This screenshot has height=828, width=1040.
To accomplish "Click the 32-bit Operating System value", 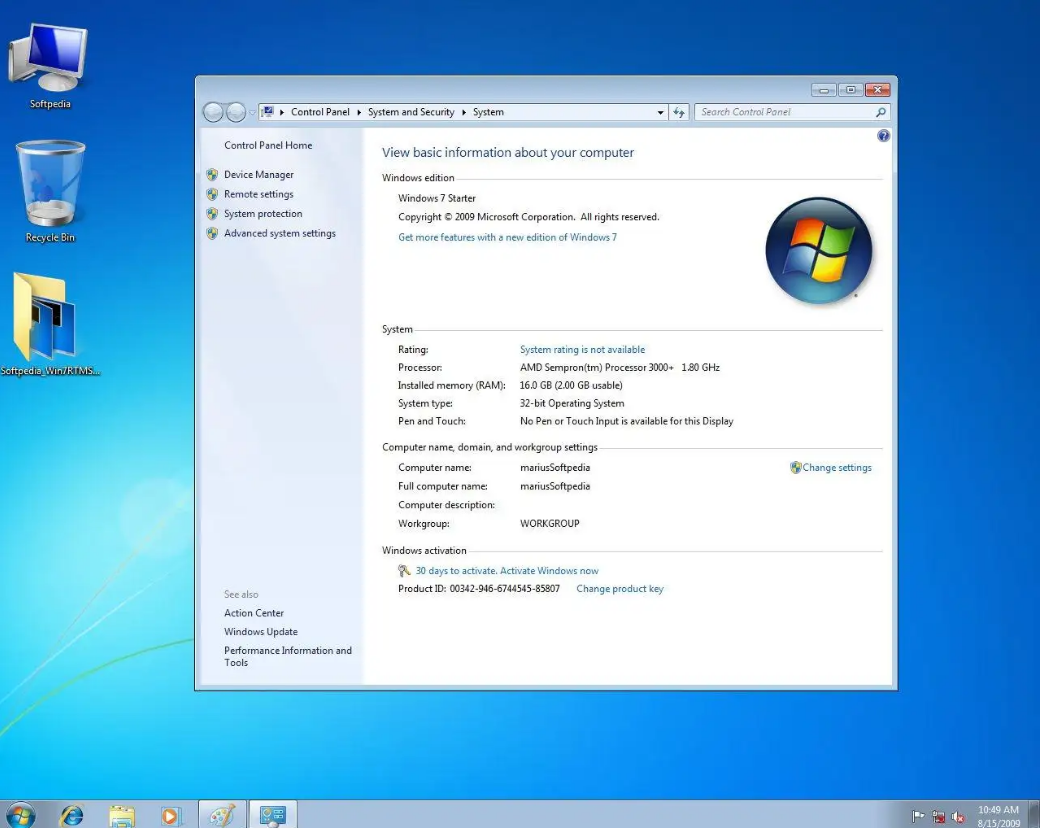I will point(572,403).
